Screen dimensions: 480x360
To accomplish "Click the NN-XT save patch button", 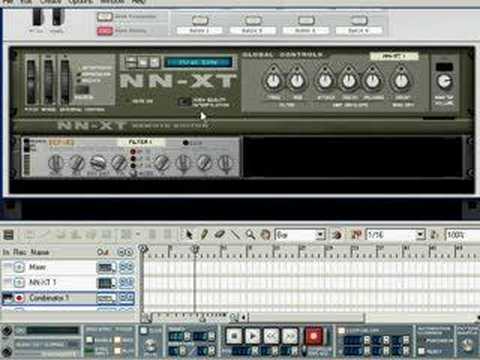I will (154, 62).
